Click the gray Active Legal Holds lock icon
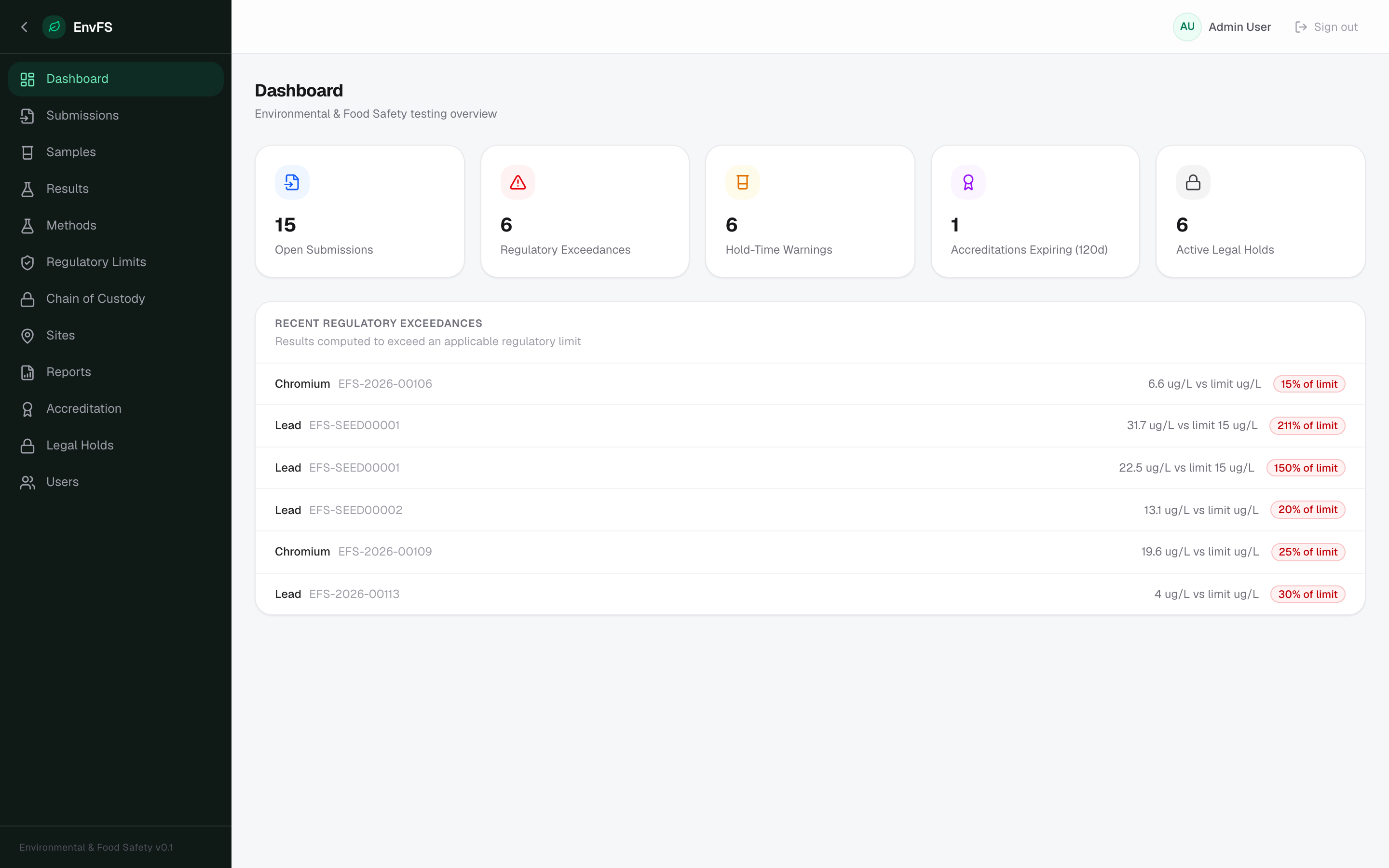Screen dimensions: 1389x868 coord(1193,183)
